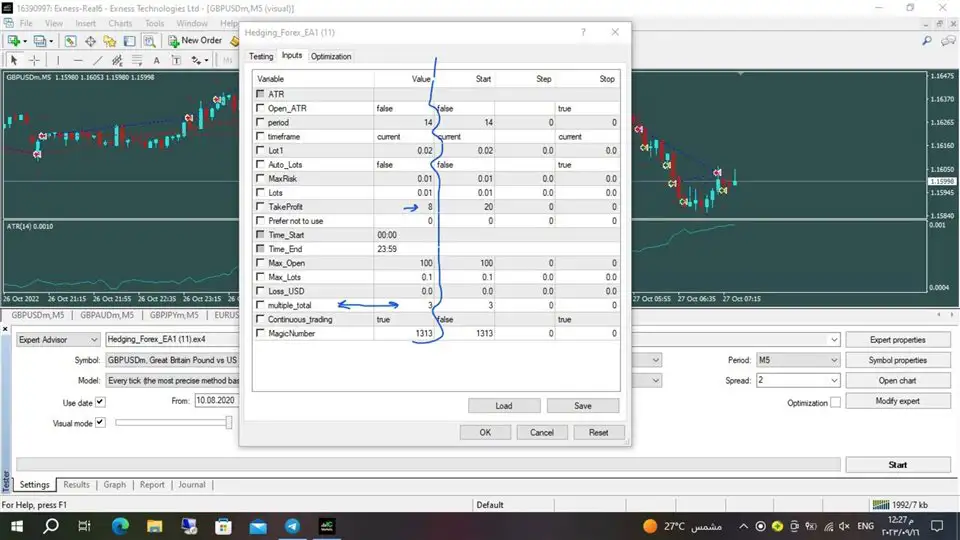Open the Telegram app in the taskbar
The width and height of the screenshot is (960, 540).
click(x=292, y=525)
